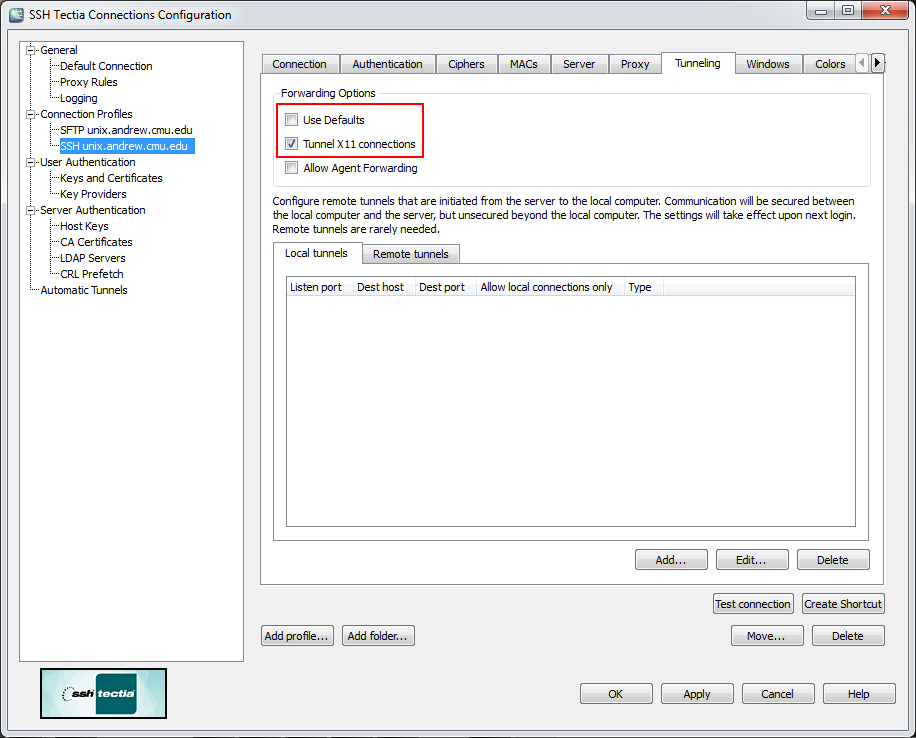The image size is (916, 738).
Task: Click the Add folder... button
Action: [x=377, y=636]
